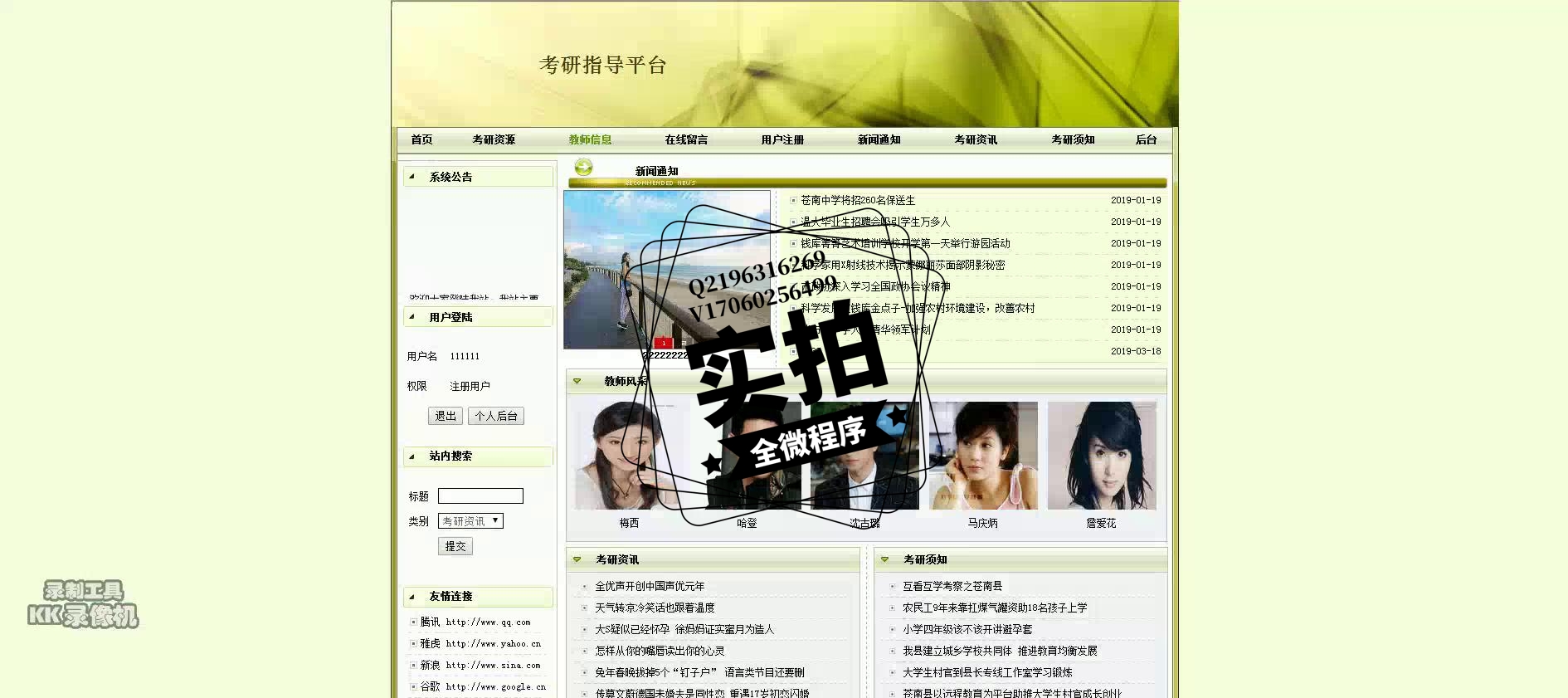Open 谷歌 http://www.google.cn link
Image resolution: width=1568 pixels, height=698 pixels.
pos(483,686)
